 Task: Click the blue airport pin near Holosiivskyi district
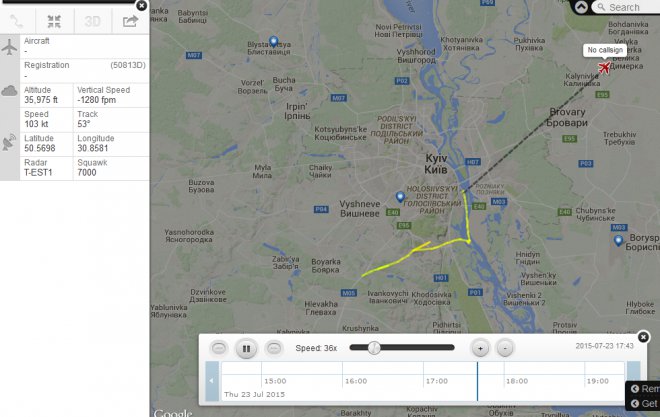point(400,197)
